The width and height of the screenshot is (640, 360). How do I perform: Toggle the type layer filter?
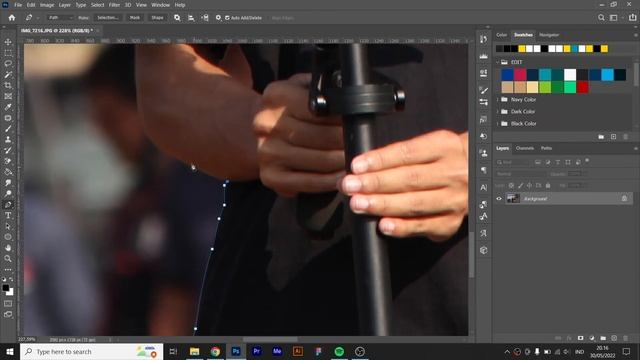[x=558, y=162]
